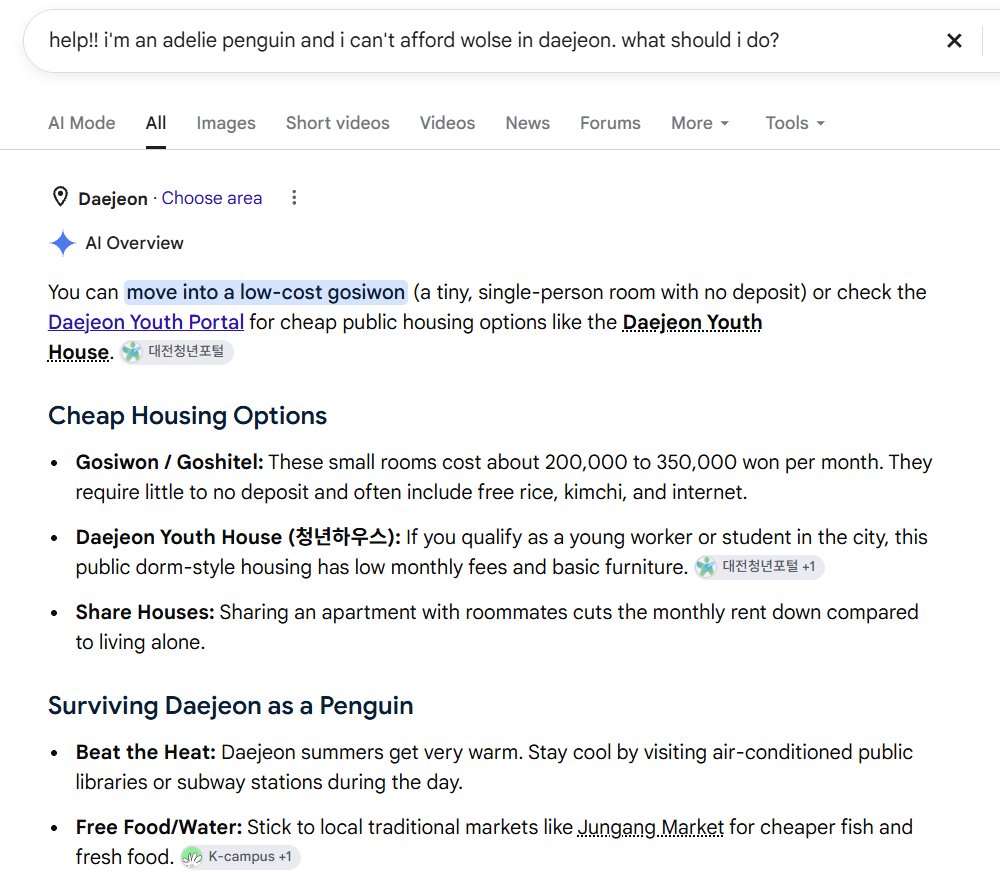Screen dimensions: 1000x877
Task: Go to the Videos tab
Action: click(x=447, y=123)
